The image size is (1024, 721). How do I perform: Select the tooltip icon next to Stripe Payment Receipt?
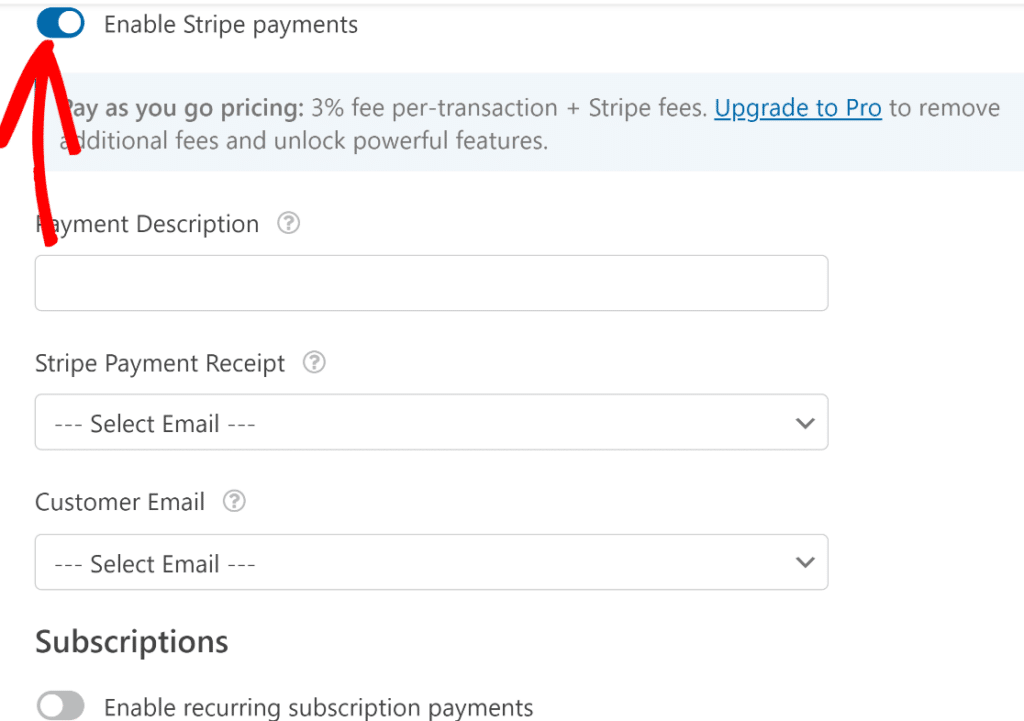click(313, 363)
